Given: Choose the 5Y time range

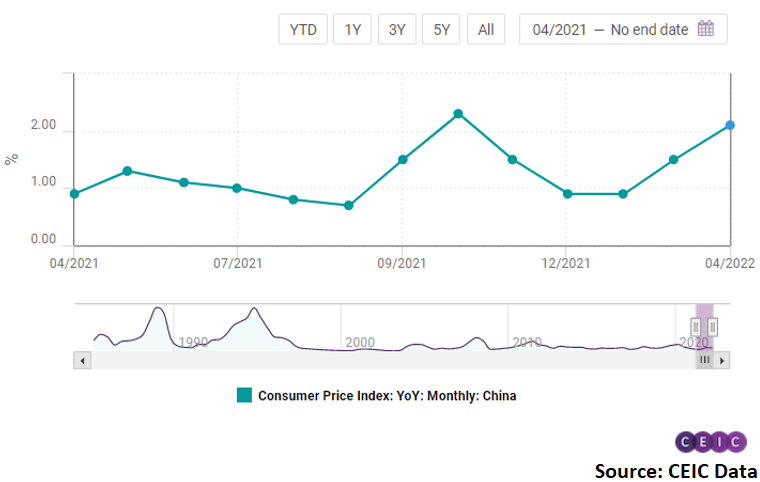Looking at the screenshot, I should [441, 29].
